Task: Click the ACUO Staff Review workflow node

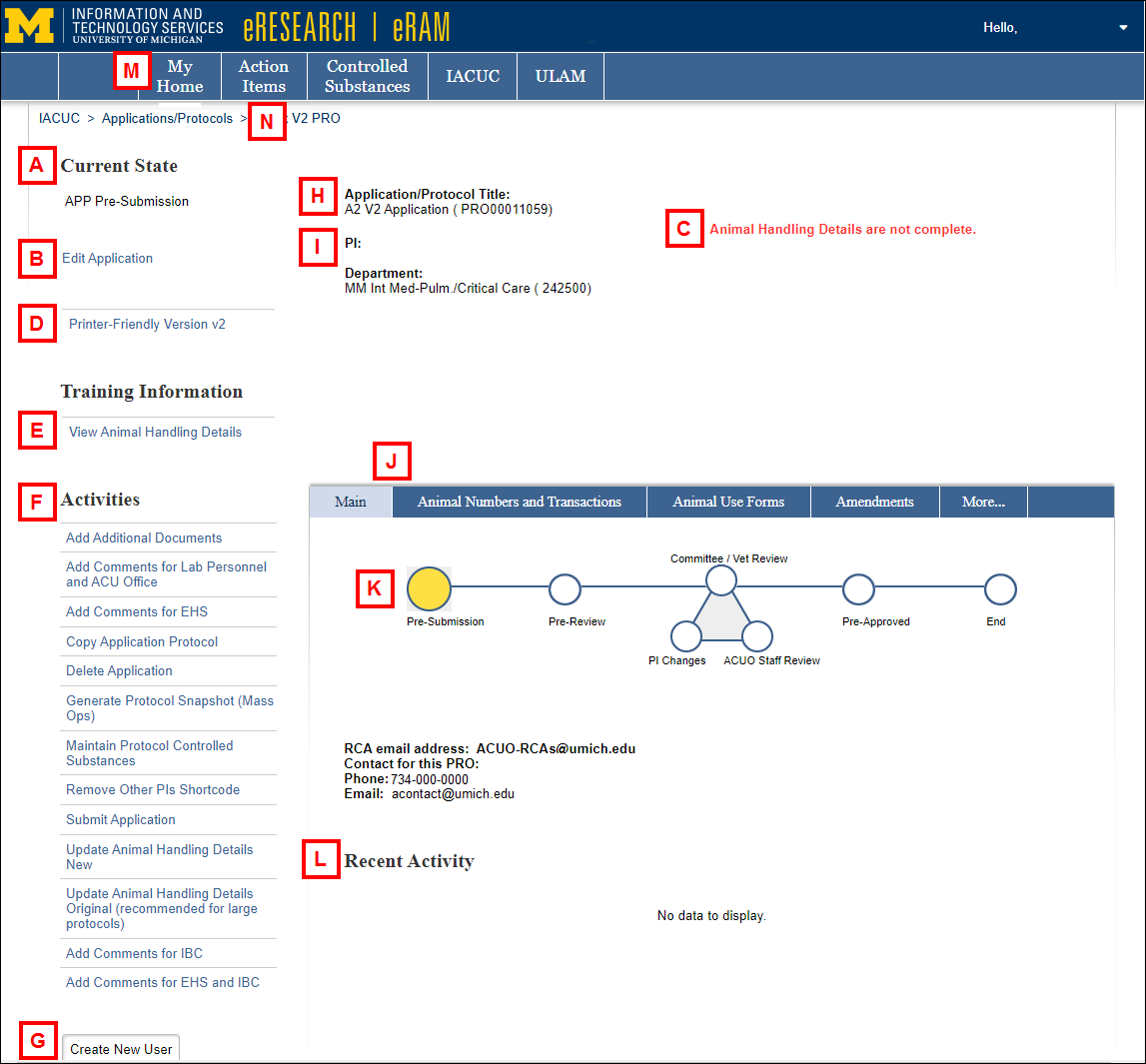Action: pos(756,635)
